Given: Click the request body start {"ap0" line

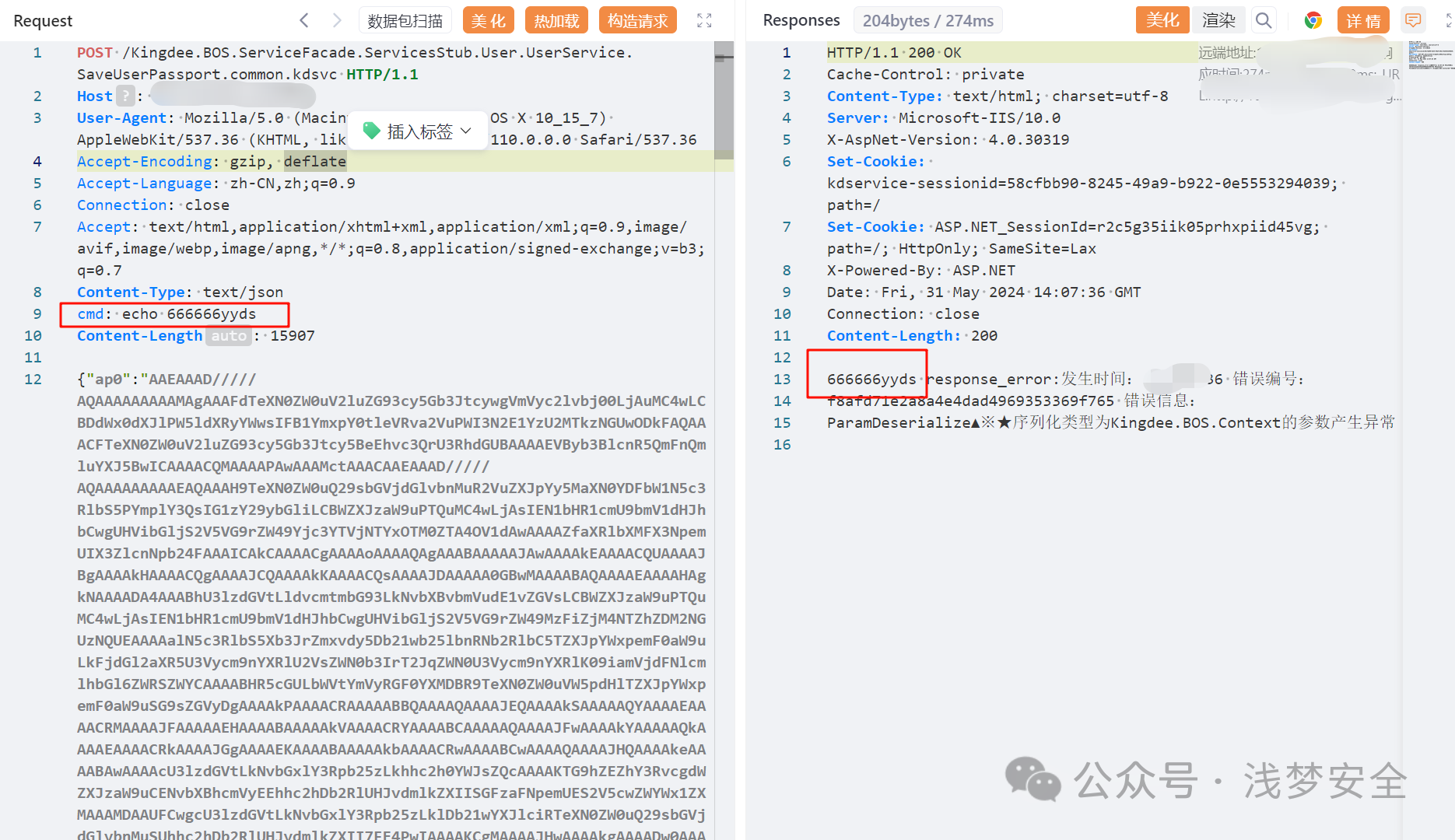Looking at the screenshot, I should pos(167,380).
